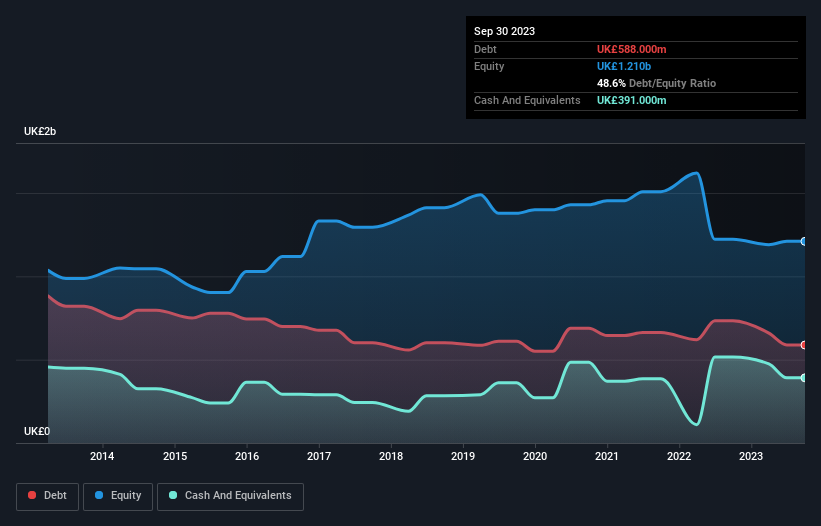Click the 2014 x-axis label
821x526 pixels.
pyautogui.click(x=102, y=457)
